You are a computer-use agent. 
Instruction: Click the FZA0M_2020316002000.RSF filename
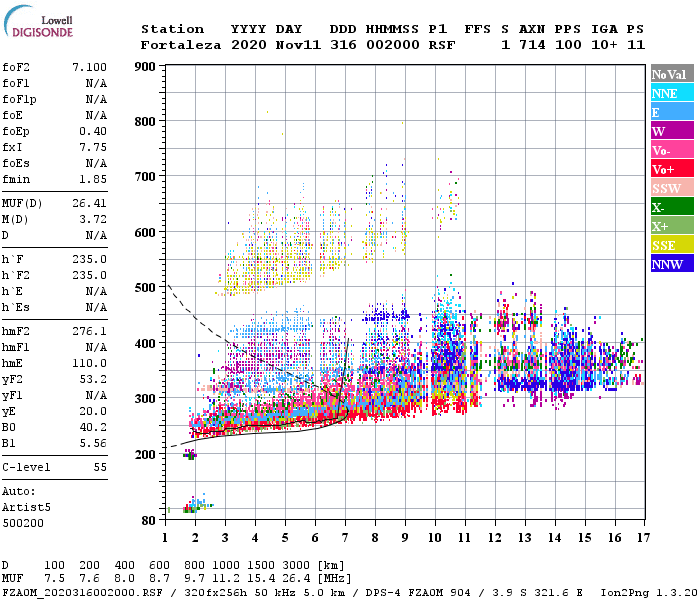point(82,593)
